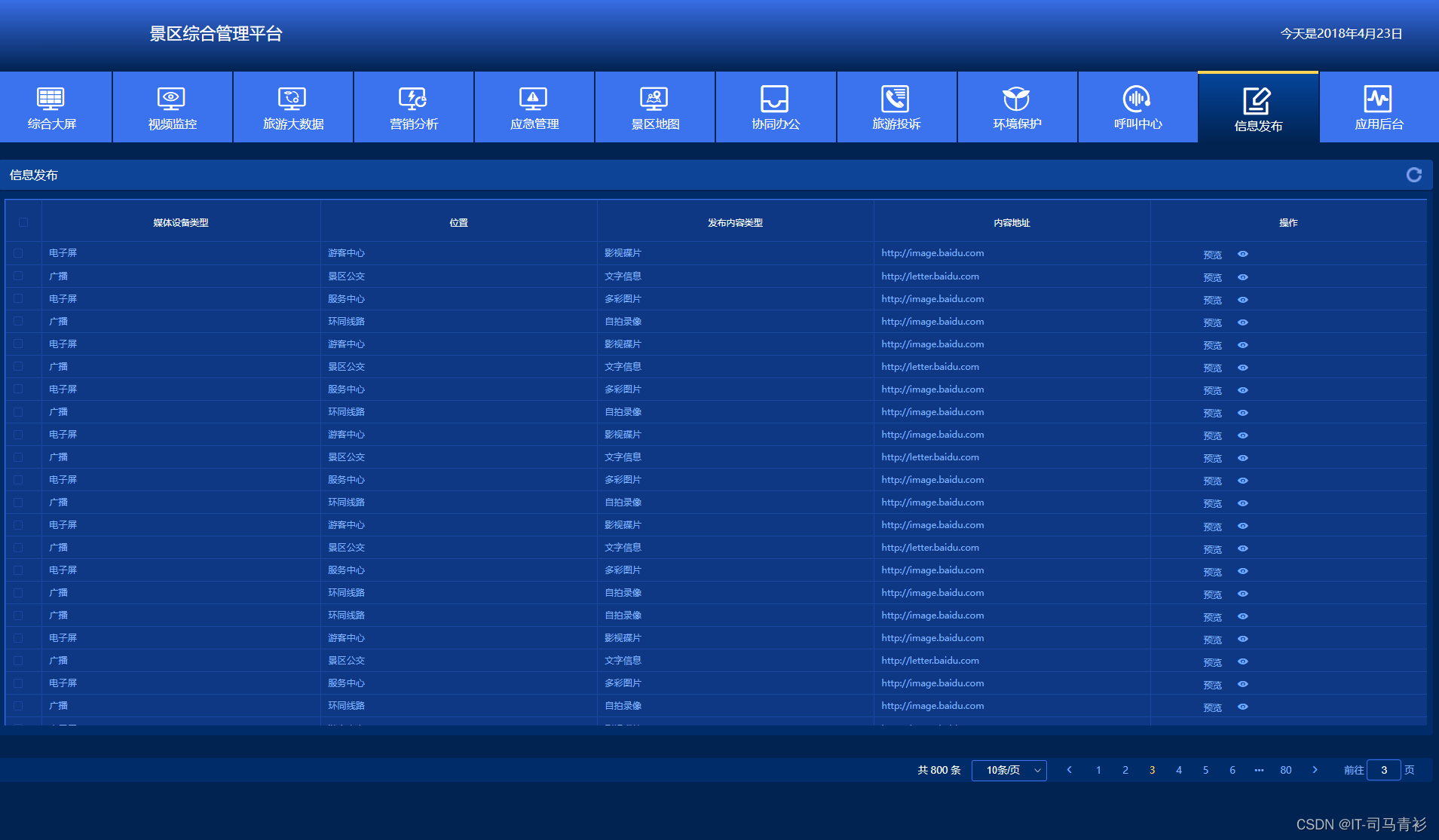Open the 景区地图 map module
Image resolution: width=1439 pixels, height=840 pixels.
tap(654, 107)
